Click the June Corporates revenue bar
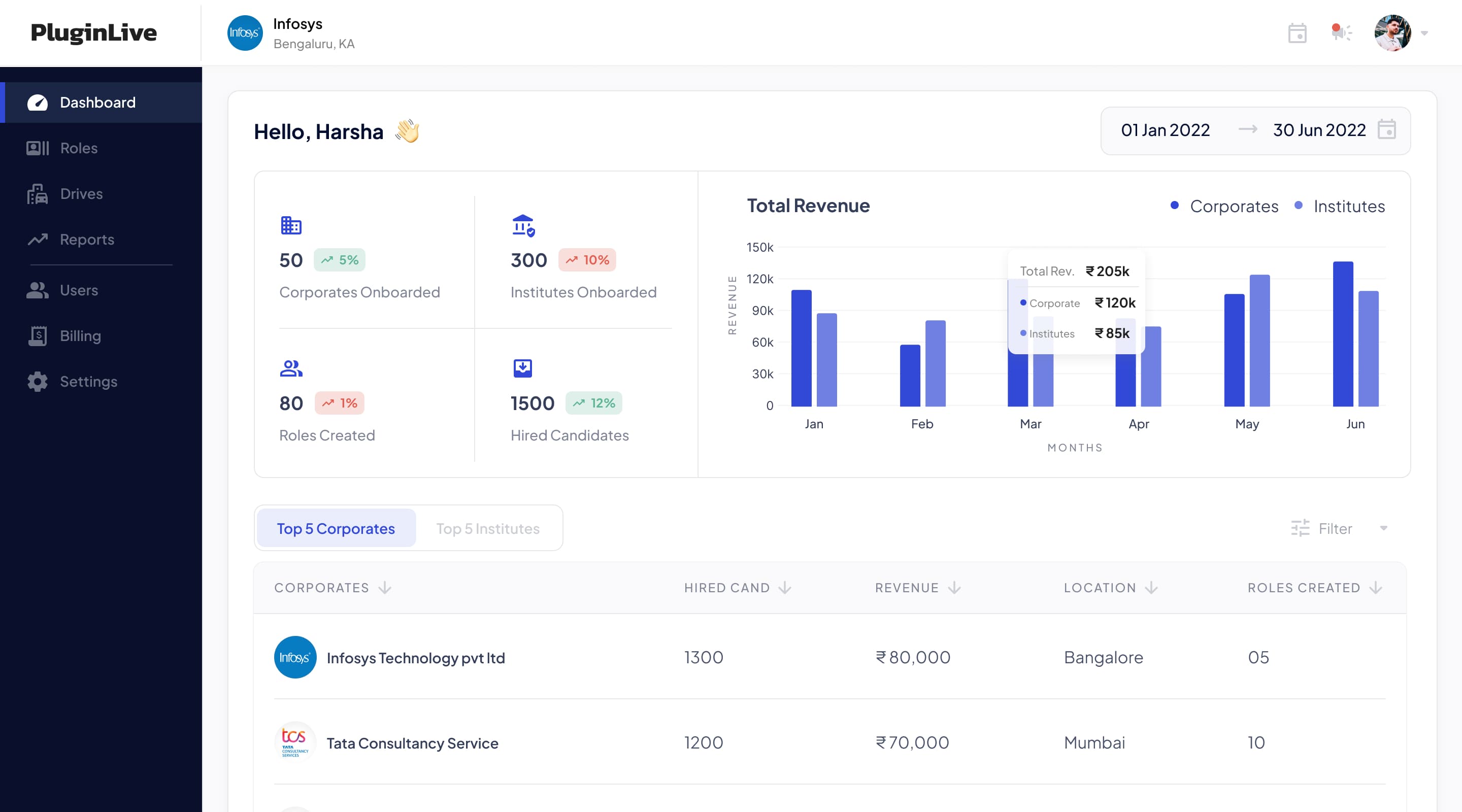The height and width of the screenshot is (812, 1462). (x=1342, y=333)
